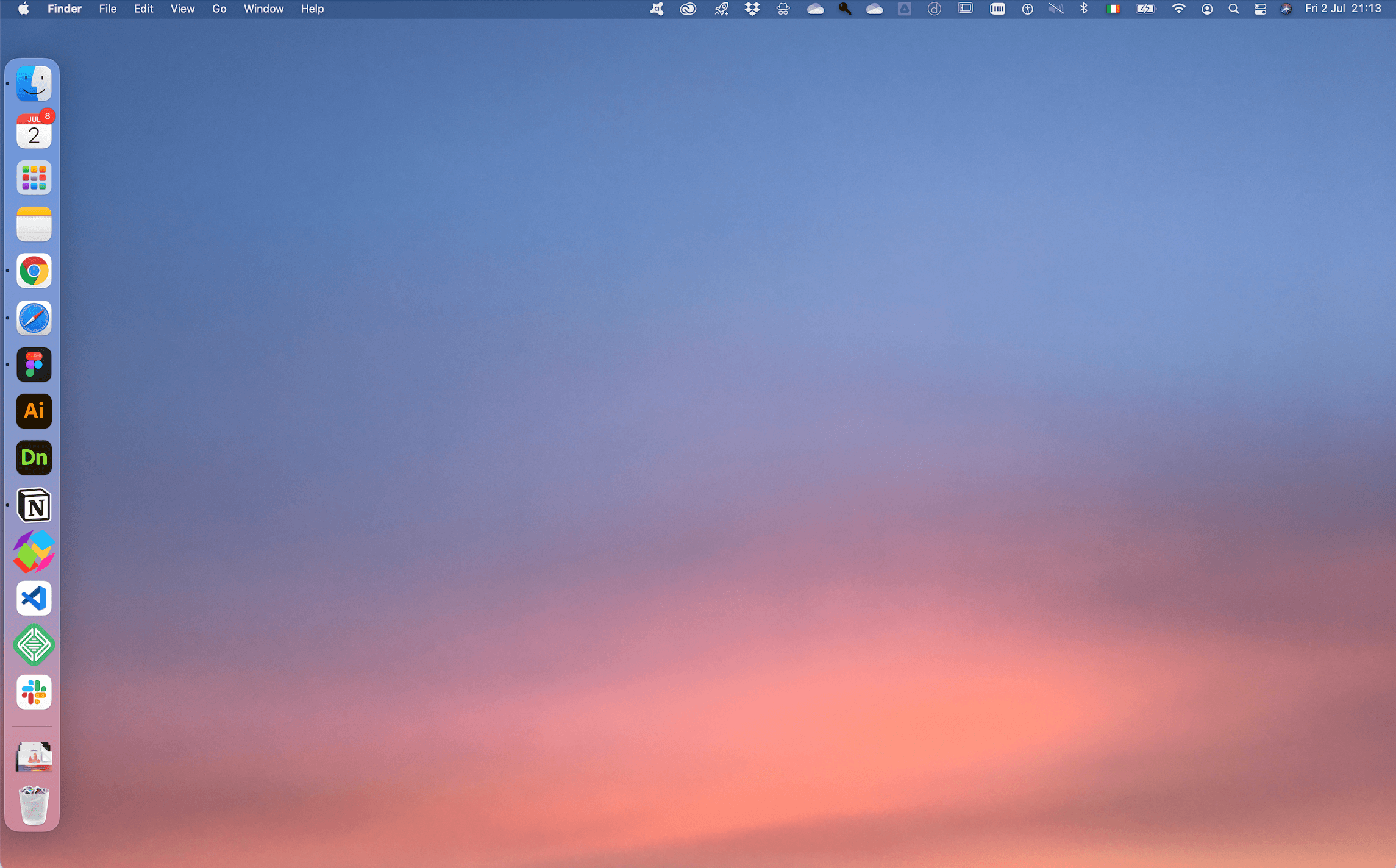Open the File menu
1396x868 pixels.
click(107, 9)
